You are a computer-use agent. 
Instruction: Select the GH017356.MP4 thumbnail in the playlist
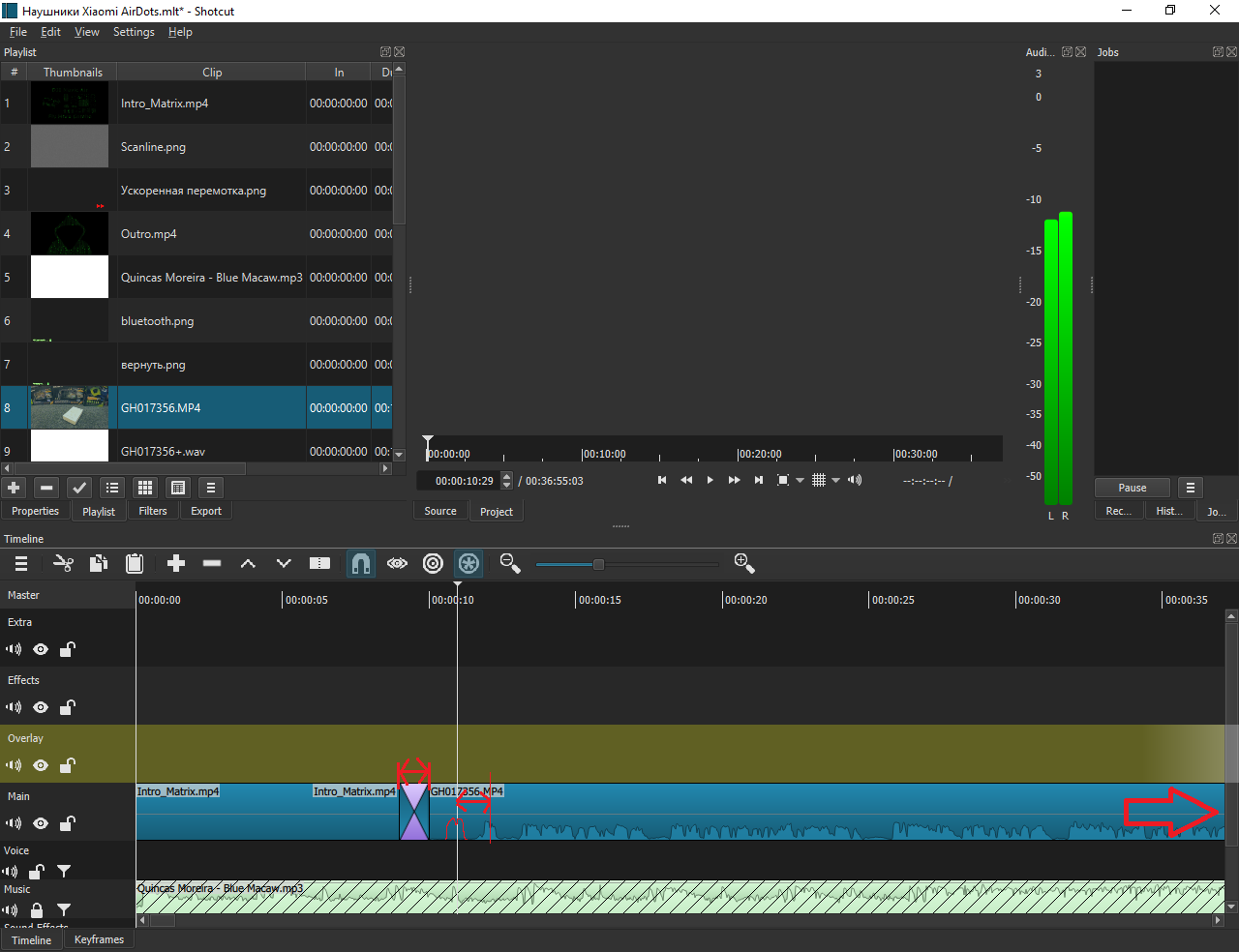70,407
